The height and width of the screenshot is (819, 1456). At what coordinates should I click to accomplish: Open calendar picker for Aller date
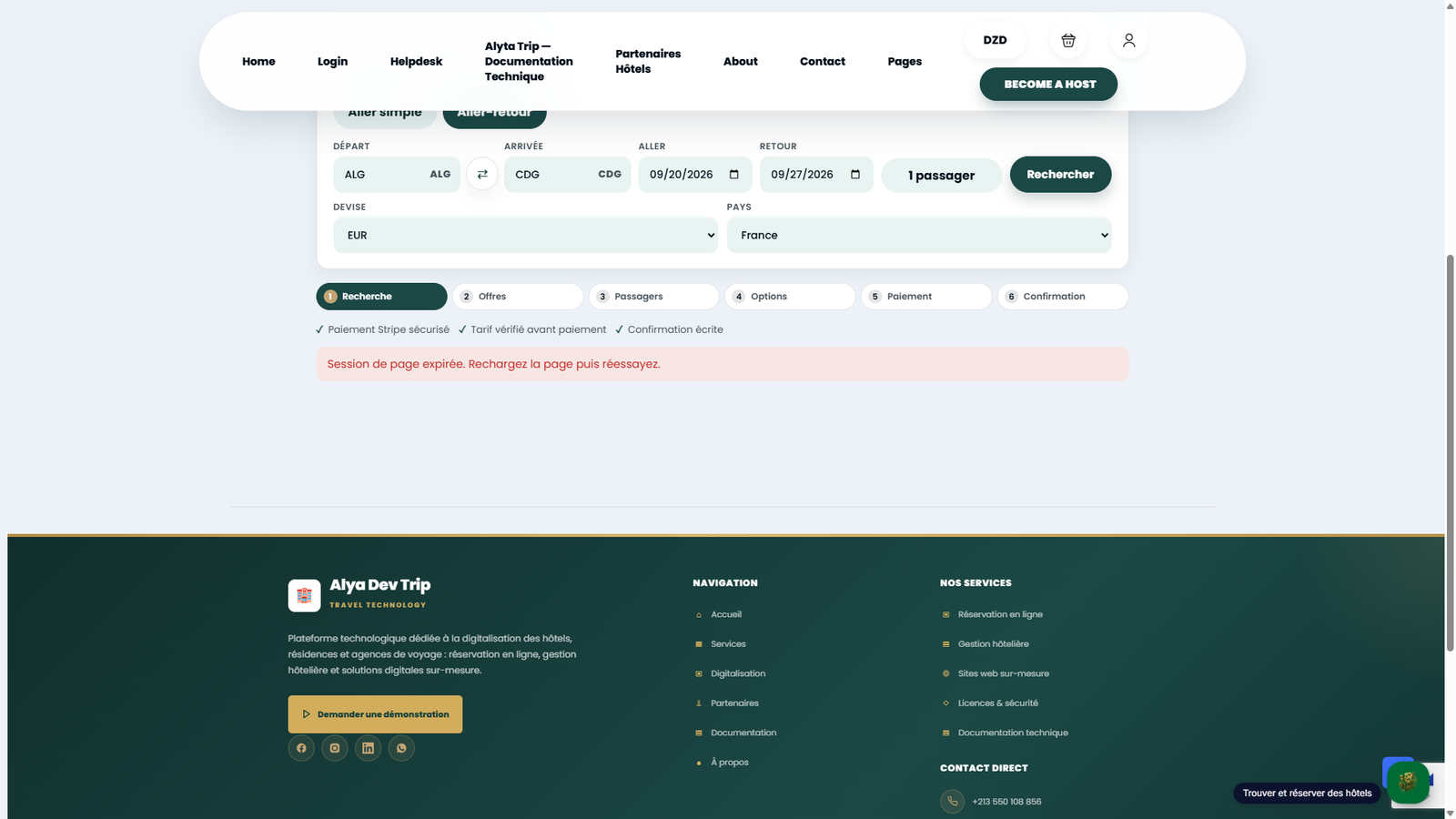pyautogui.click(x=734, y=174)
